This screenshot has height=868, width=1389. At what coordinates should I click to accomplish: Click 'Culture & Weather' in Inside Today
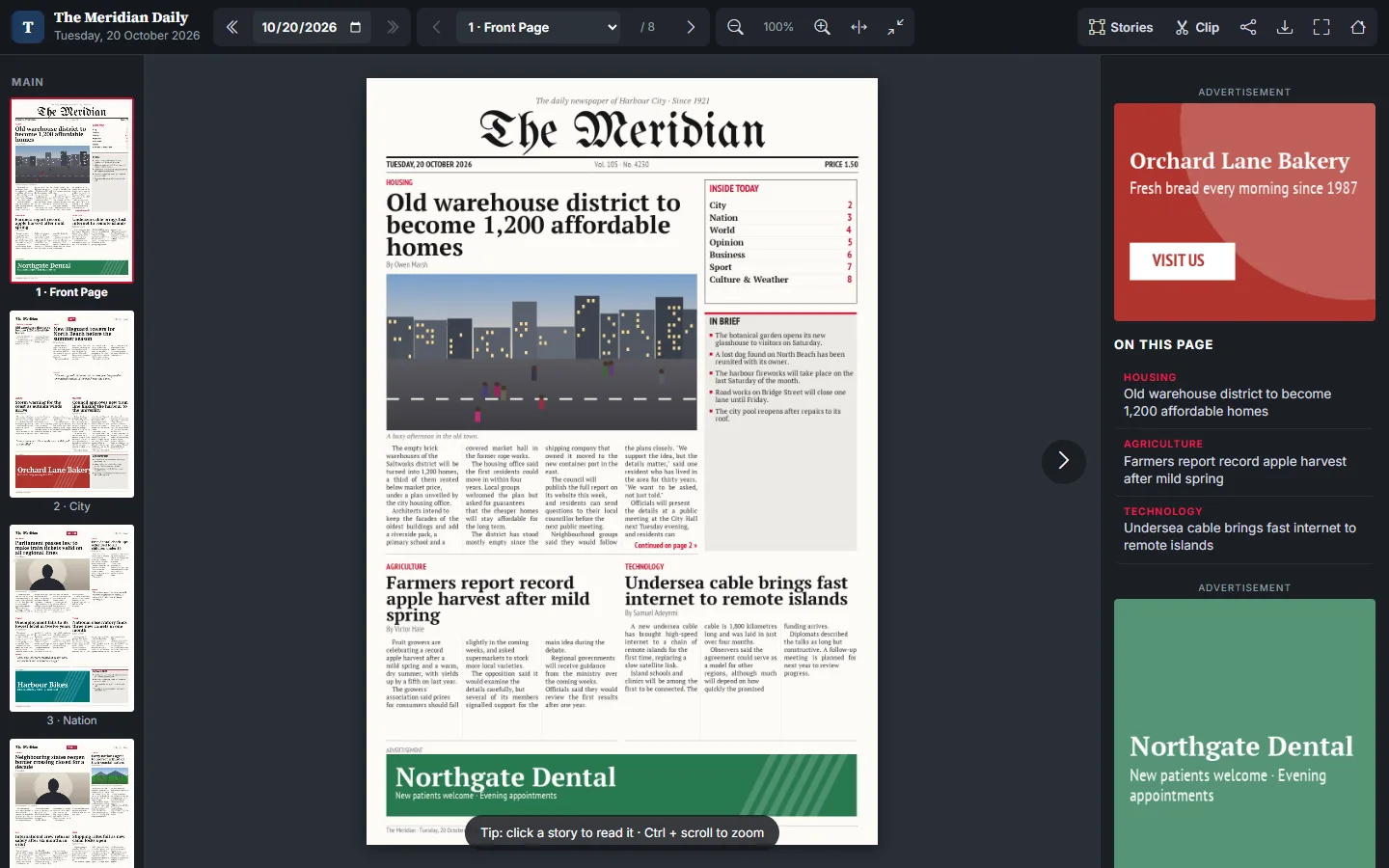[780, 280]
